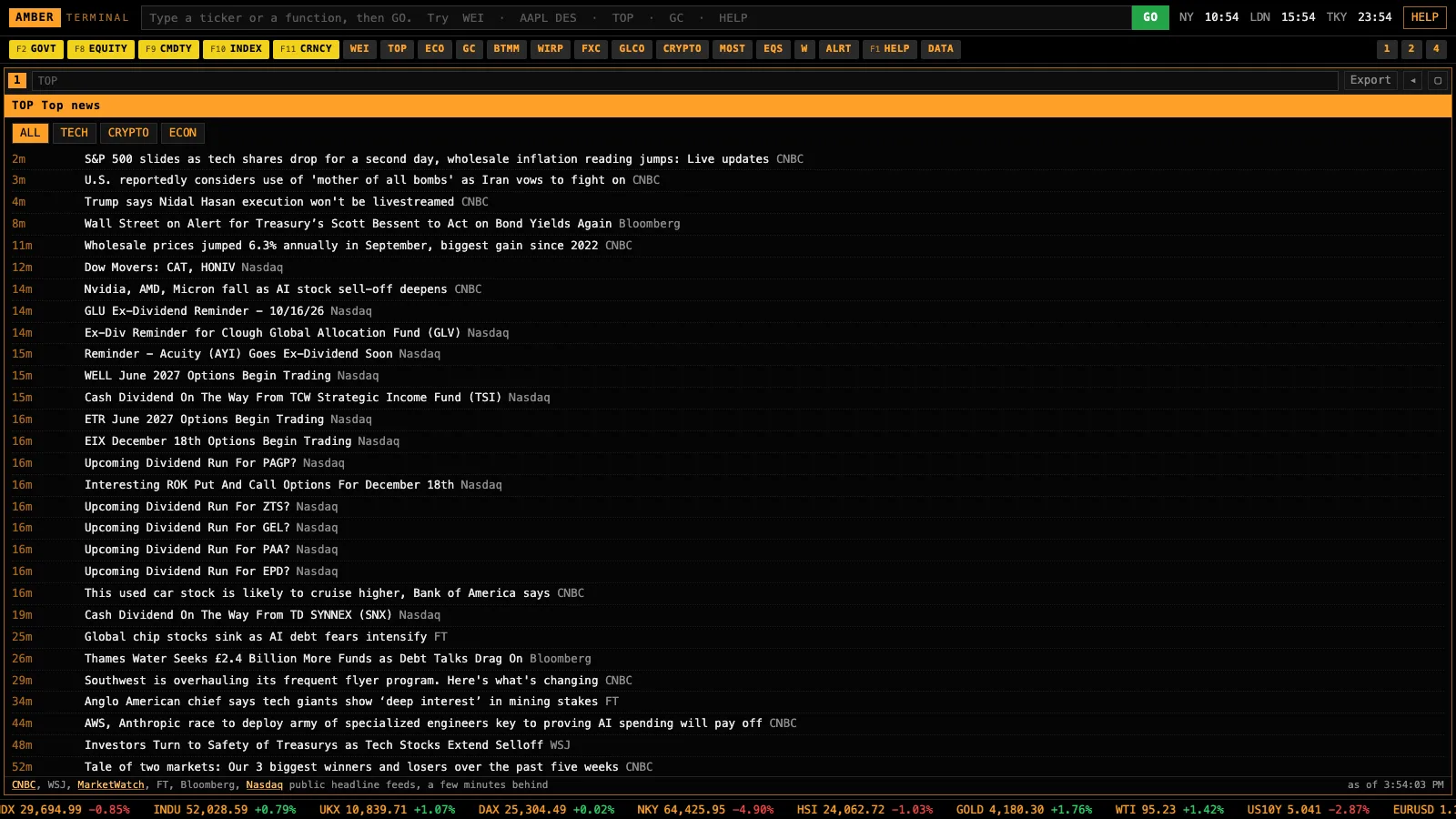Click the collapse panel arrow icon next to Export
The image size is (1456, 819).
(x=1412, y=80)
